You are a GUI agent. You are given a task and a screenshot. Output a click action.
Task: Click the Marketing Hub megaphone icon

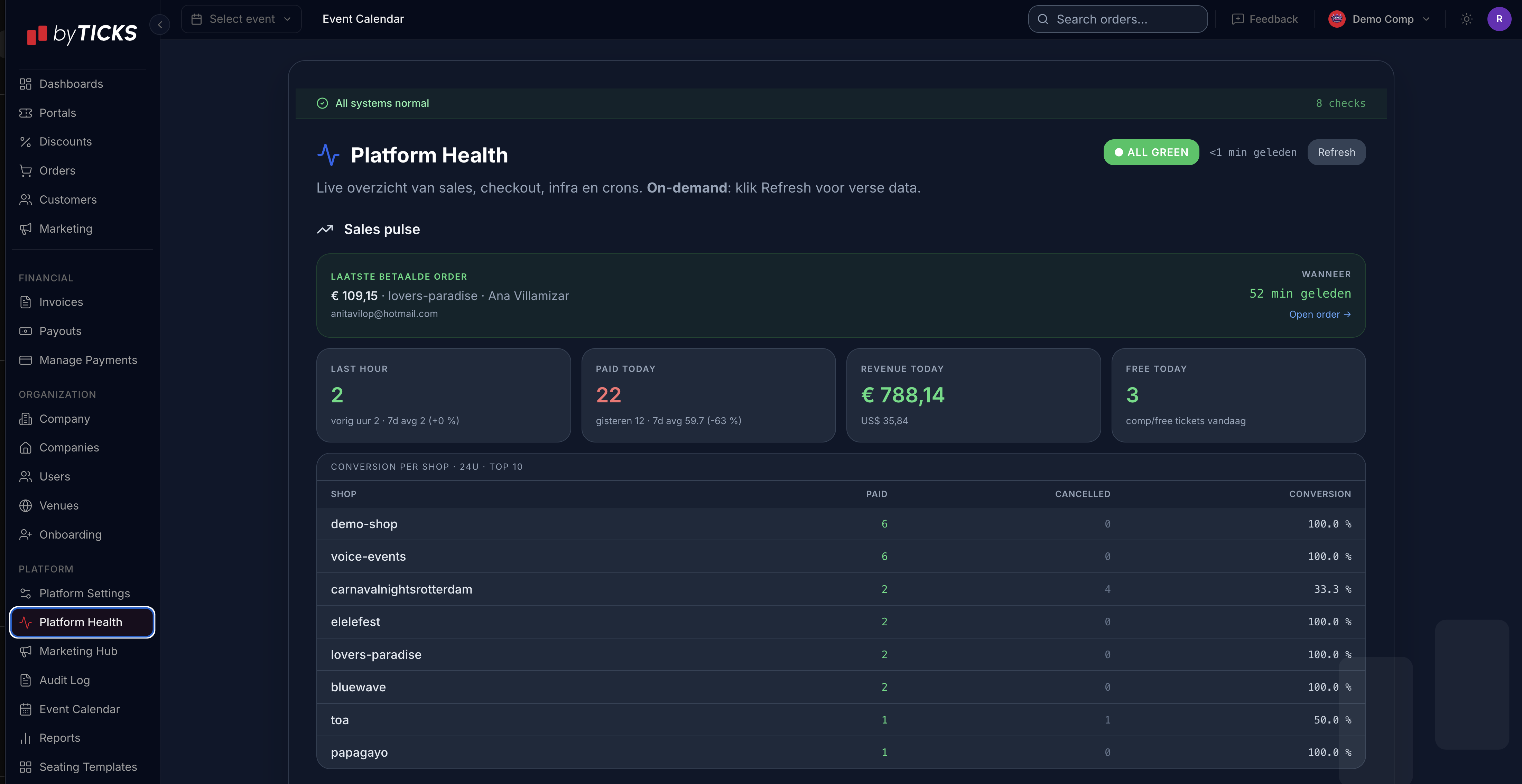(x=25, y=651)
